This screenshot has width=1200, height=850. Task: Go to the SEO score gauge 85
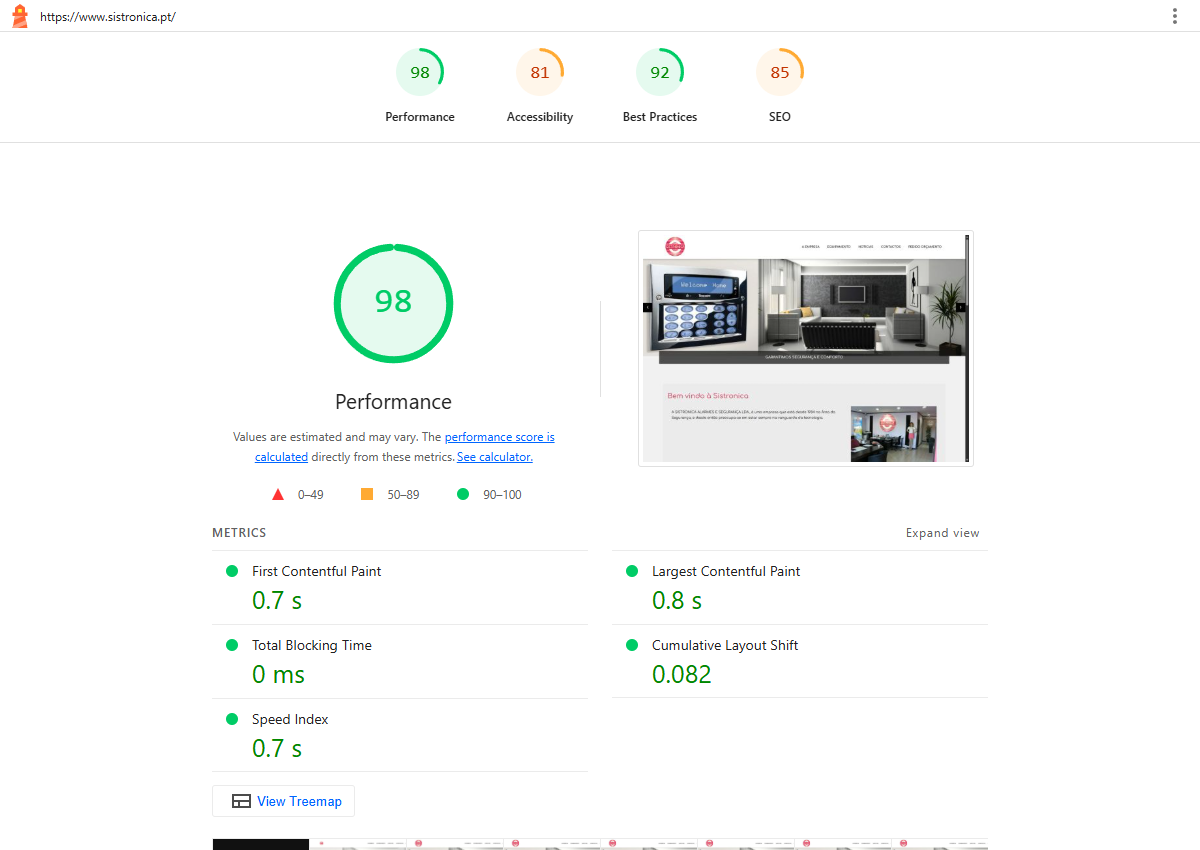point(780,86)
